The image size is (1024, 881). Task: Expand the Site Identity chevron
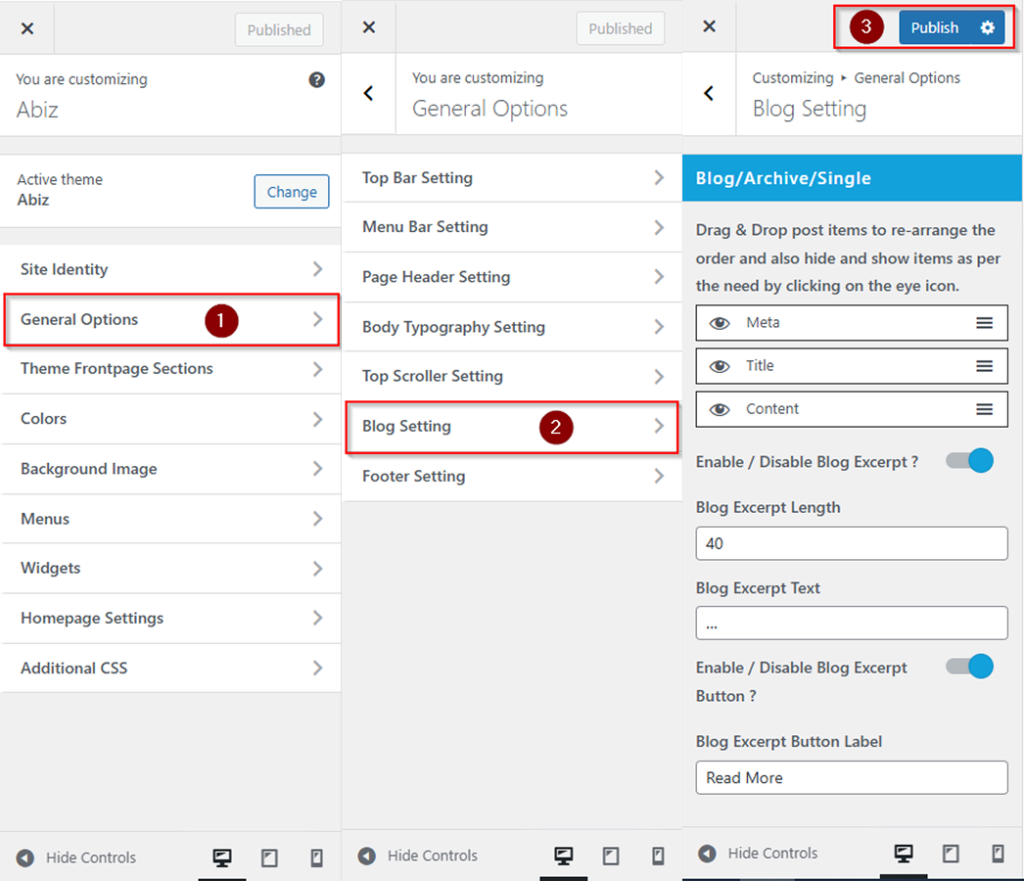(x=317, y=269)
